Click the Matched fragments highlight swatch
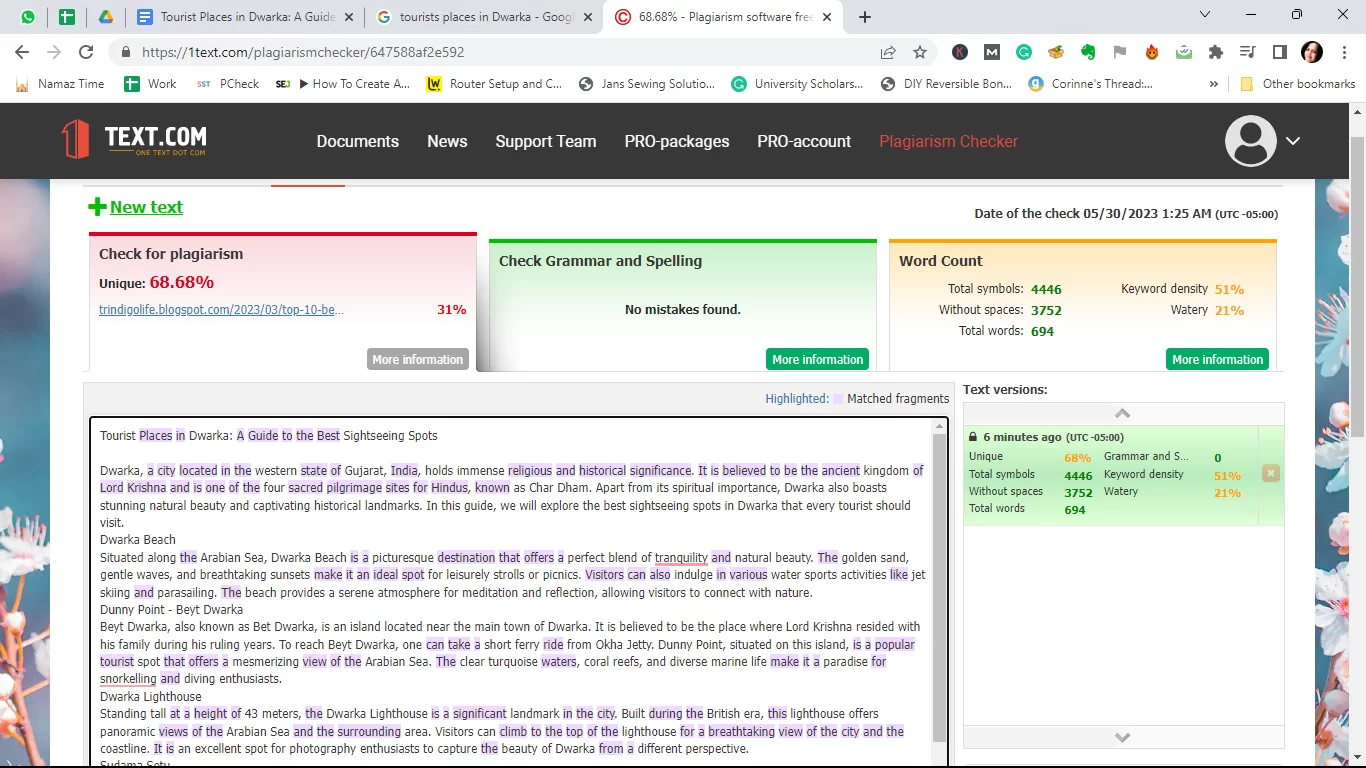 click(x=838, y=398)
